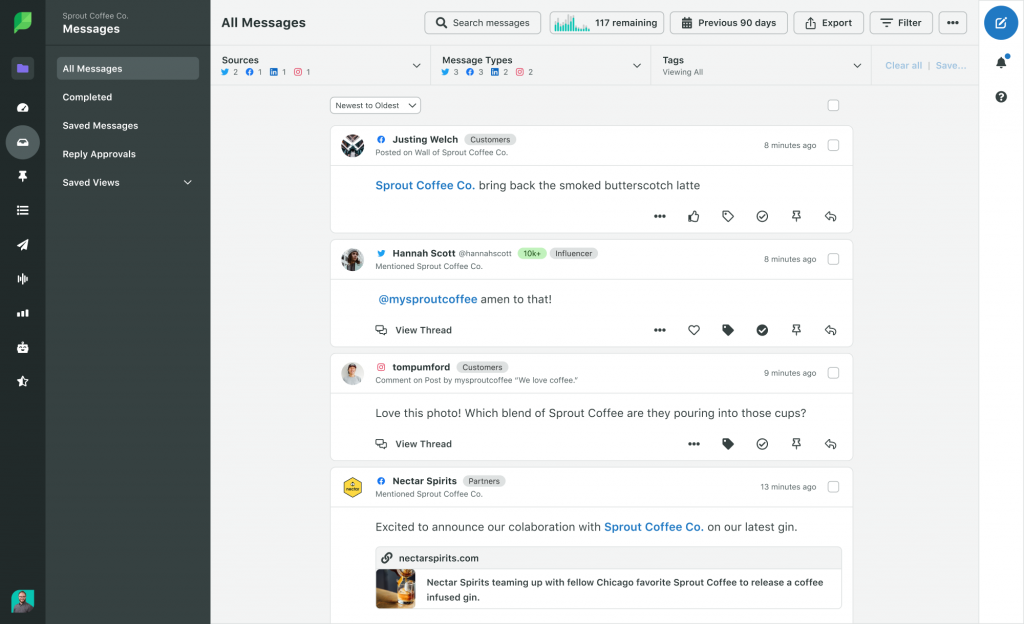The width and height of the screenshot is (1024, 624).
Task: Click Hannah Scott's Influencer tag
Action: click(573, 253)
